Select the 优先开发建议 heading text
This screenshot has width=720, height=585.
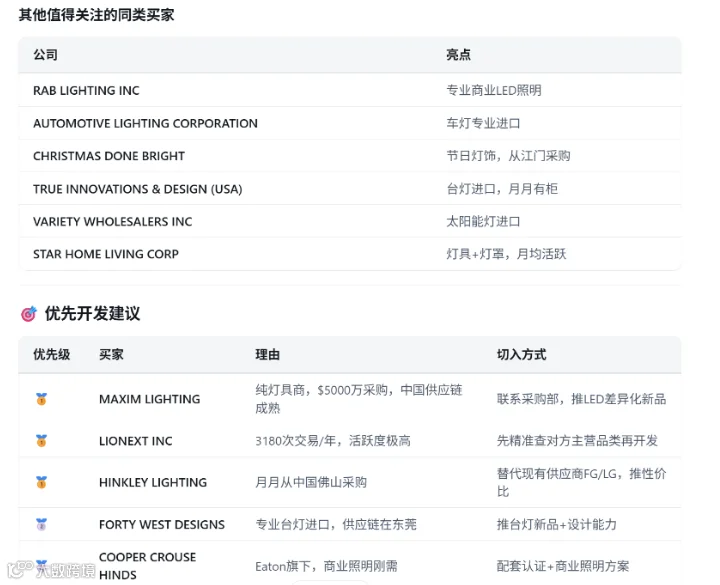coord(92,314)
